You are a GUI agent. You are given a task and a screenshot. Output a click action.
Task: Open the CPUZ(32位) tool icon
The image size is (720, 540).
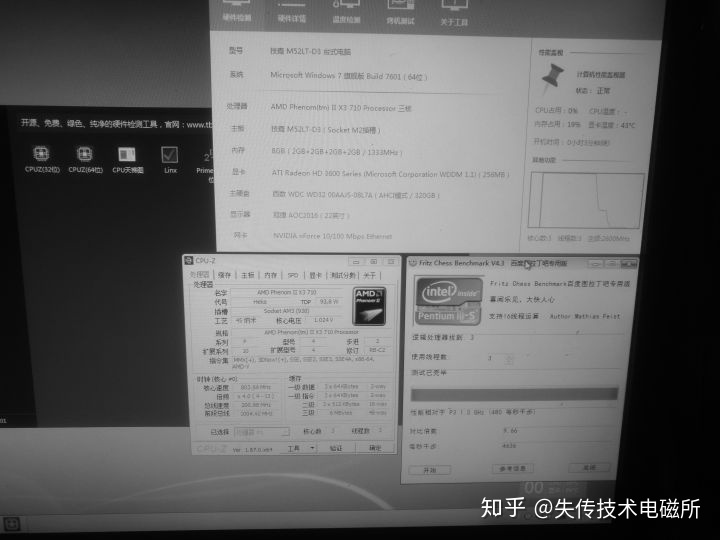(x=41, y=159)
